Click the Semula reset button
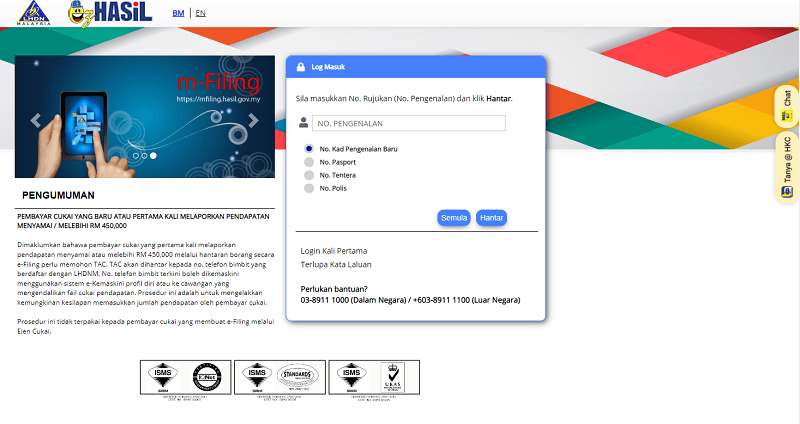This screenshot has height=424, width=800. [x=454, y=218]
